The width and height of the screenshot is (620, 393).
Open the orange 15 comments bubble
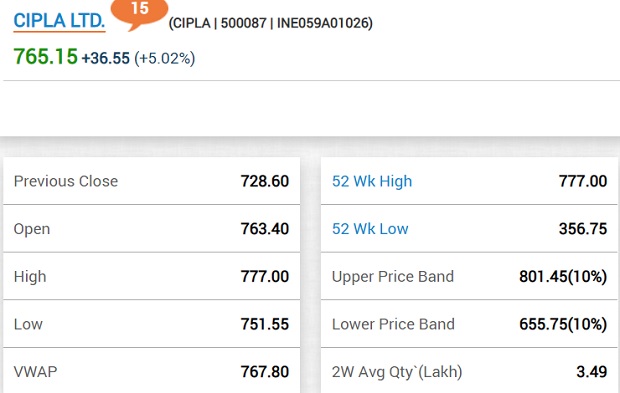point(139,13)
